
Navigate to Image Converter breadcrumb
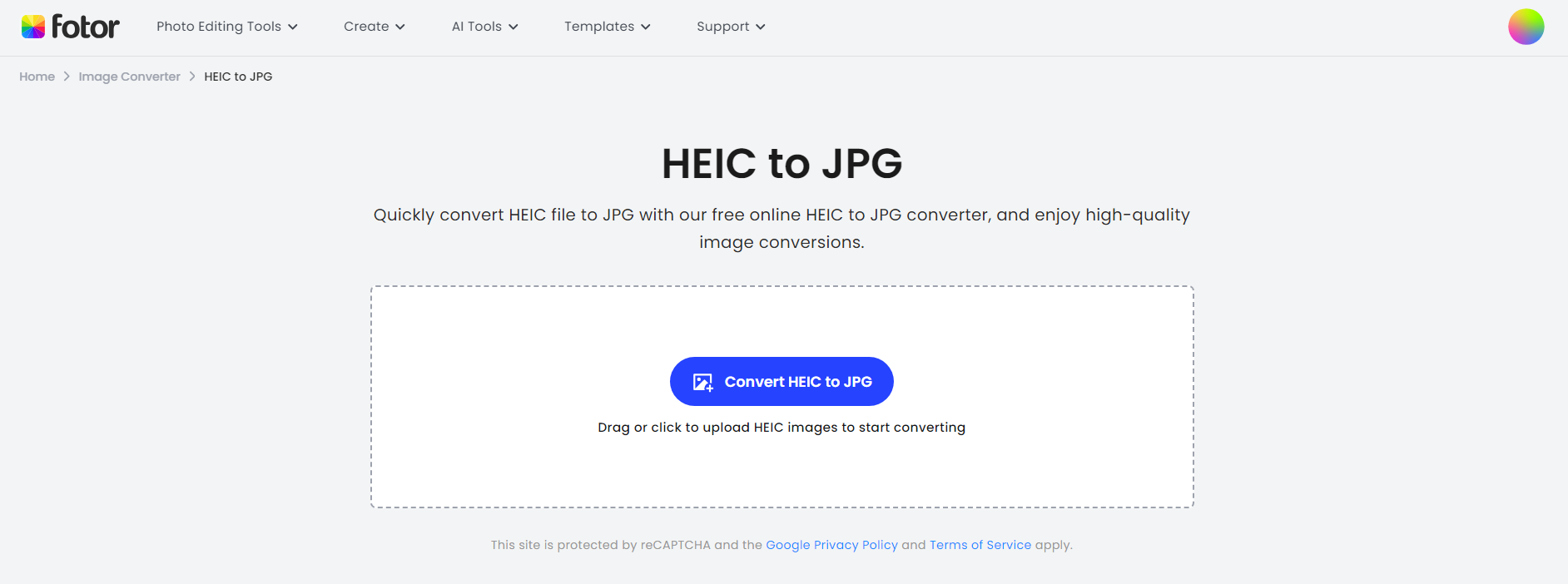tap(130, 77)
